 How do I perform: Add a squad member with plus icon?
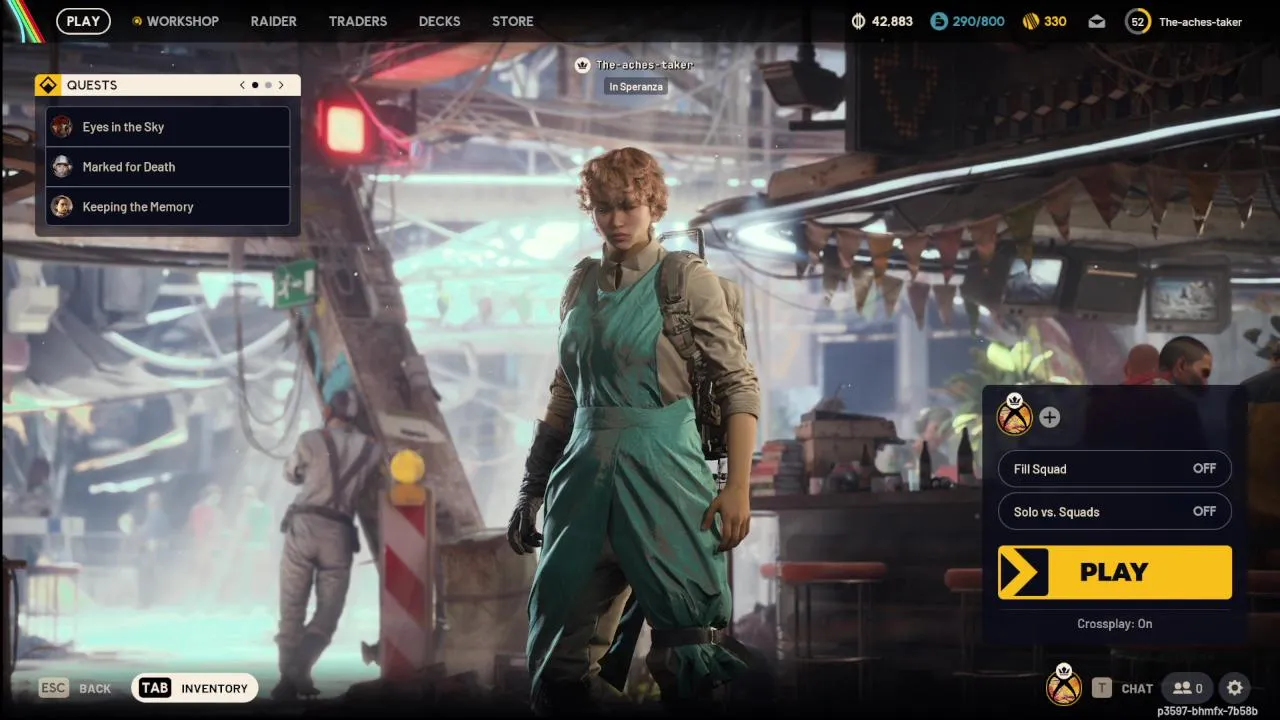point(1049,417)
